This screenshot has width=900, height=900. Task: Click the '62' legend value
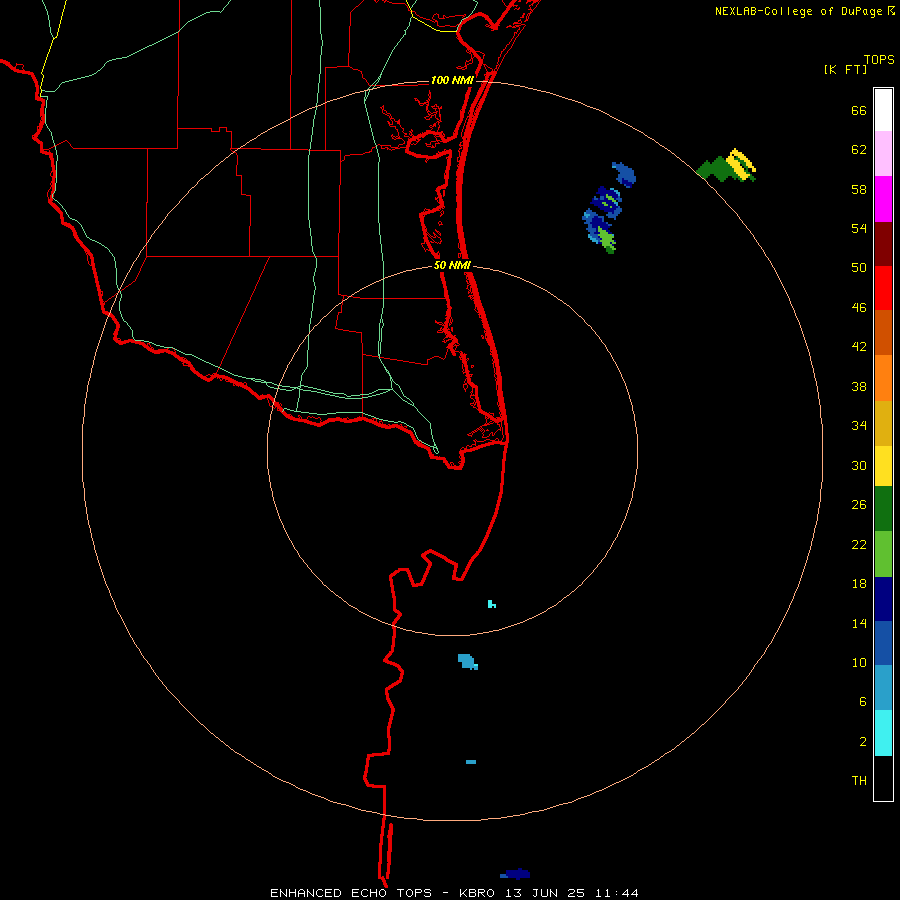click(x=859, y=150)
